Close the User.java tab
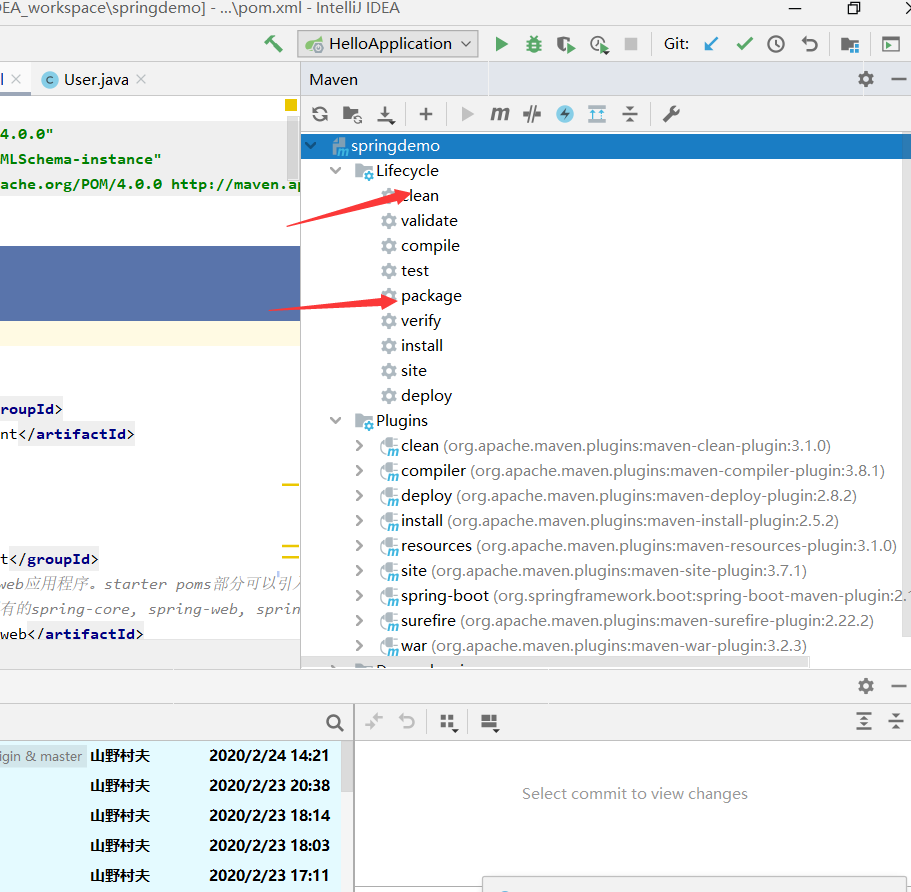 coord(141,79)
